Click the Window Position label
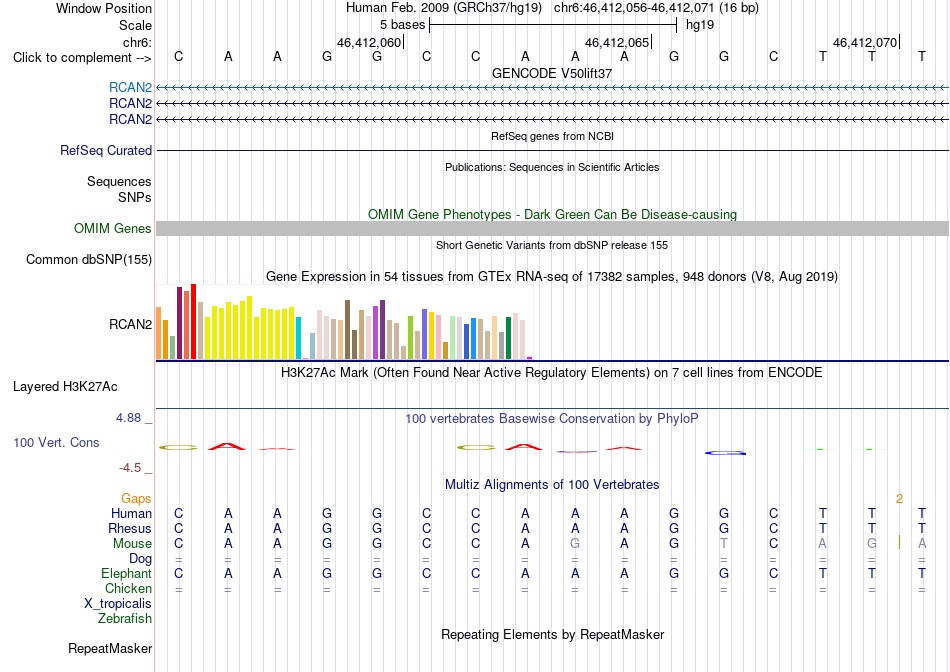950x672 pixels. click(104, 8)
